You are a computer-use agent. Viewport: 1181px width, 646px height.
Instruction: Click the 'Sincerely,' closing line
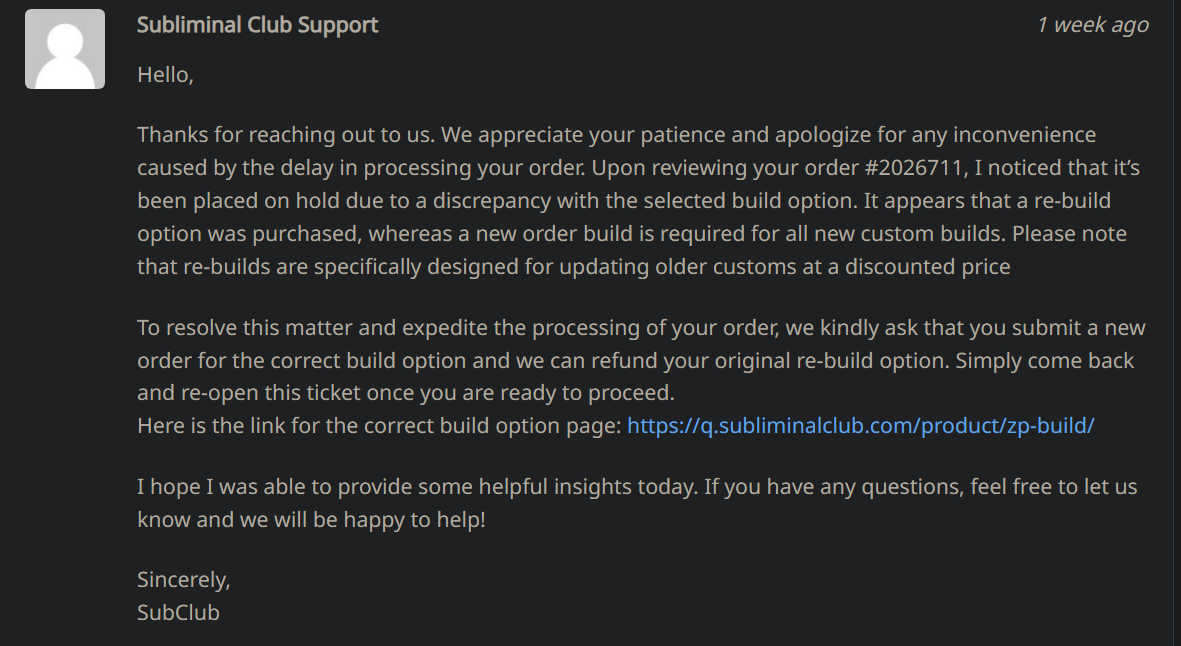[184, 579]
